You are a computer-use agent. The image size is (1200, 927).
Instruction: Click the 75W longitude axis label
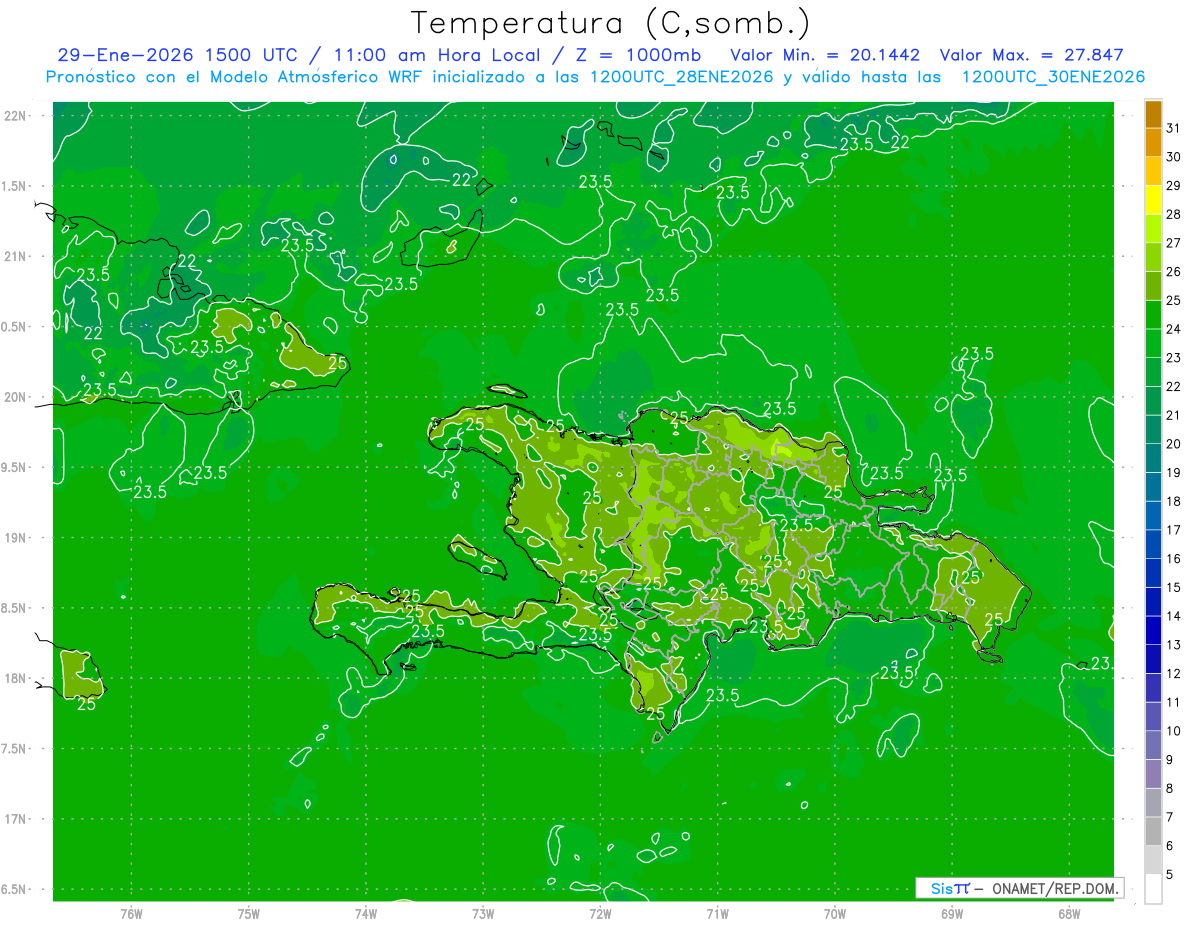249,914
